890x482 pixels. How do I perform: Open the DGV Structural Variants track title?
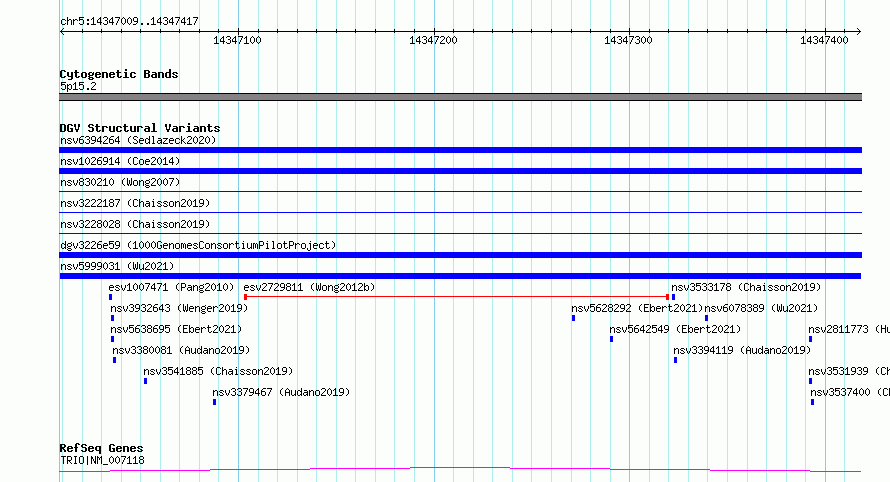point(140,128)
